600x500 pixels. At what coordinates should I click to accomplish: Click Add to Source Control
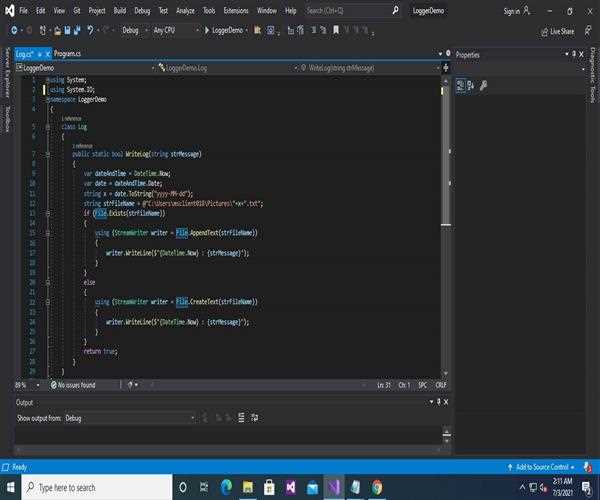pyautogui.click(x=542, y=467)
